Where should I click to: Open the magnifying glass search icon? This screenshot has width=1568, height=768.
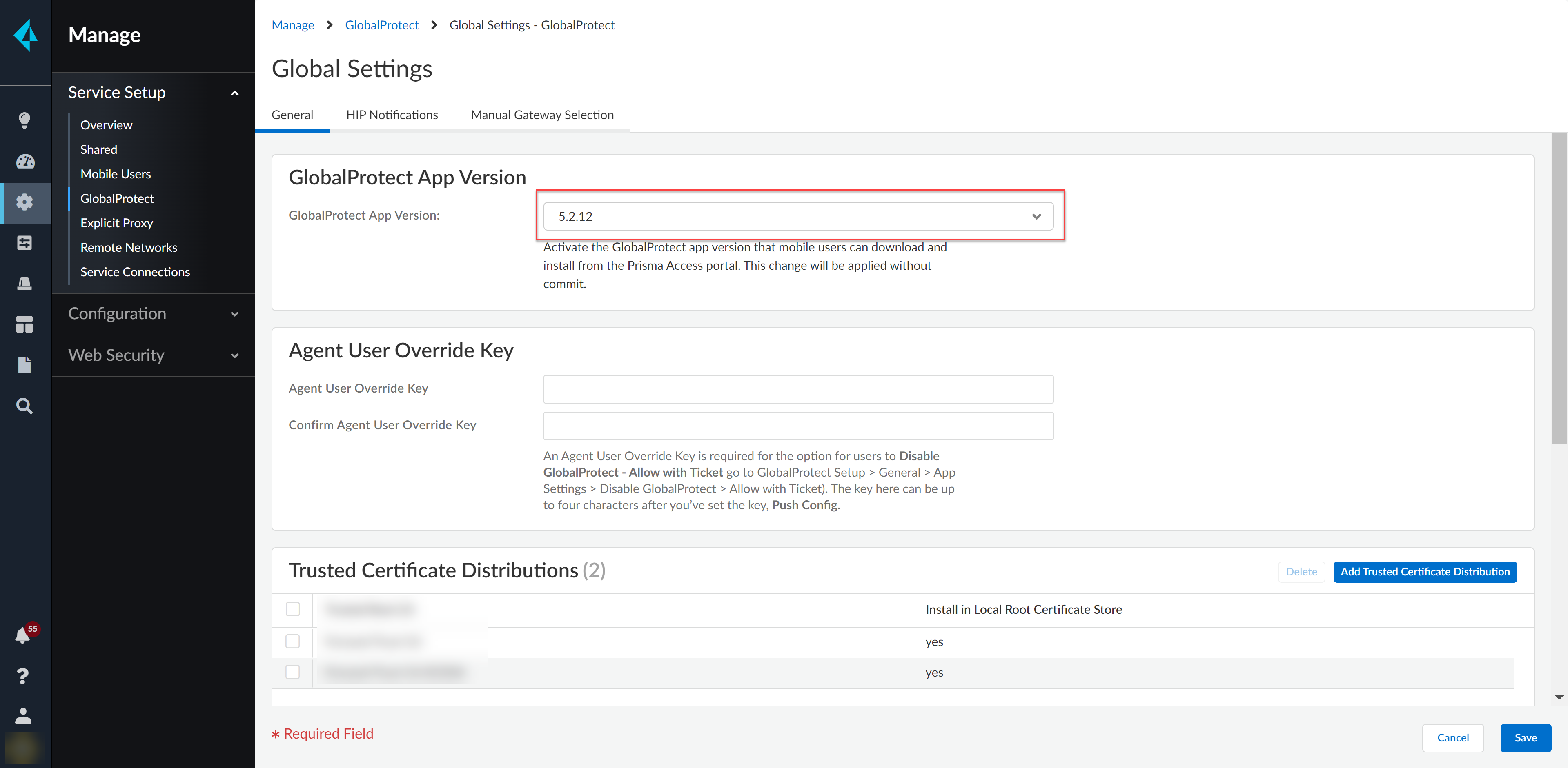coord(24,406)
